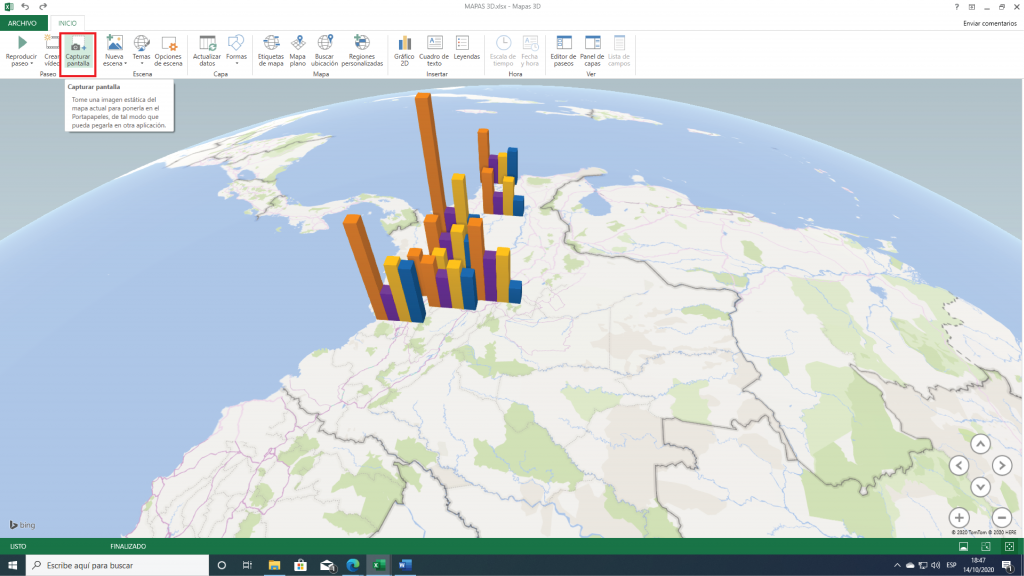Screen dimensions: 1024x576
Task: Open the ARCHIVO tab
Action: (23, 23)
